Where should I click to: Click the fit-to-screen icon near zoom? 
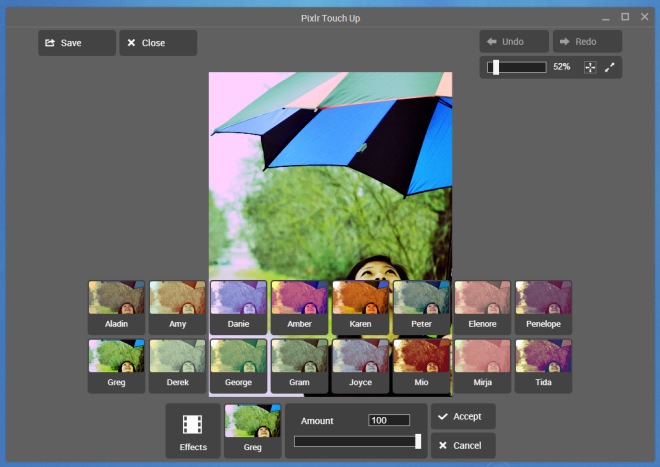click(x=589, y=67)
